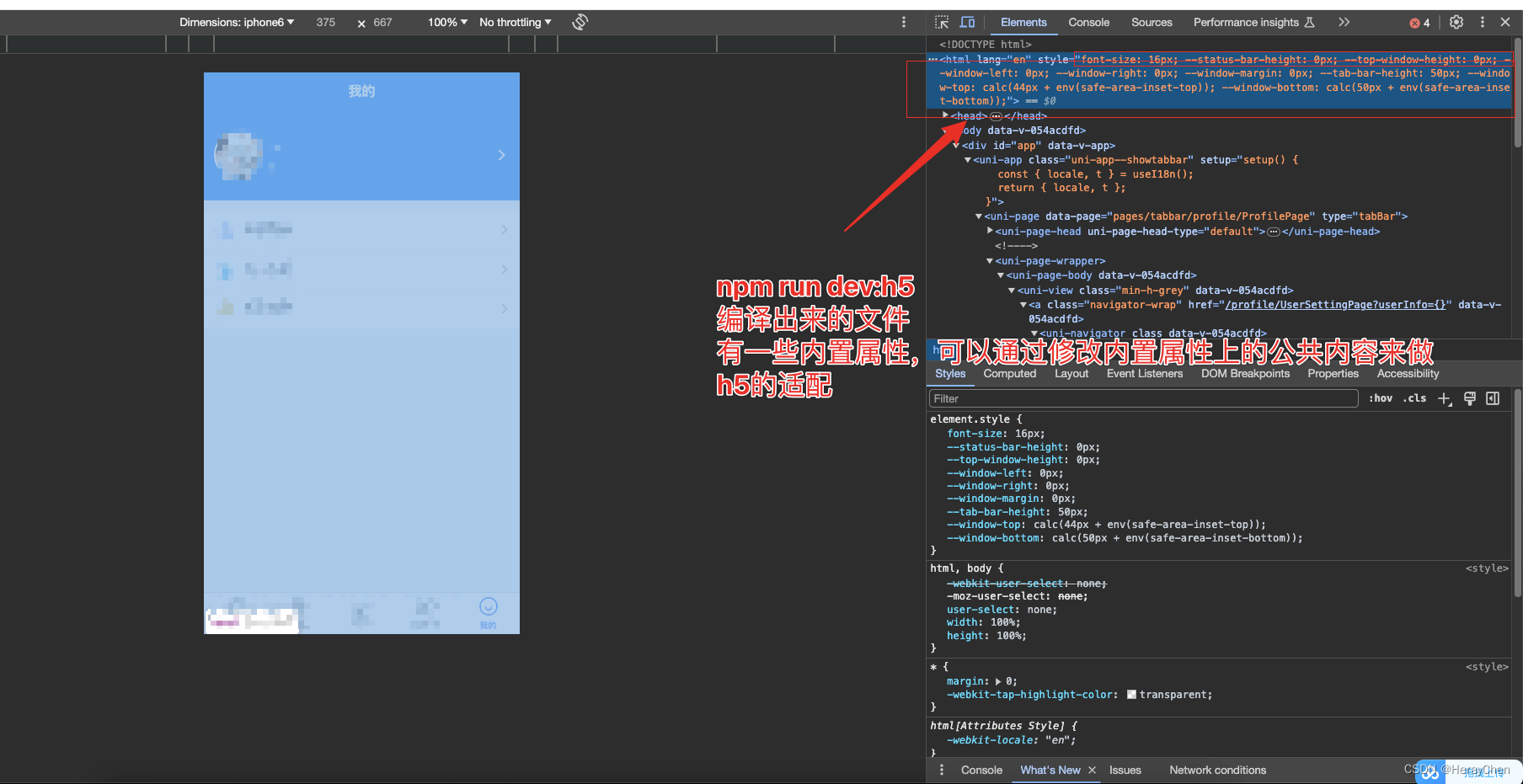Expand the head element node
1523x784 pixels.
[946, 116]
